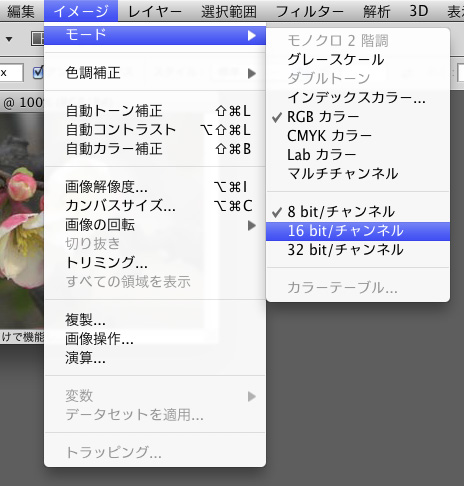Open カンバスサイズ dialog
464x486 pixels.
point(155,206)
